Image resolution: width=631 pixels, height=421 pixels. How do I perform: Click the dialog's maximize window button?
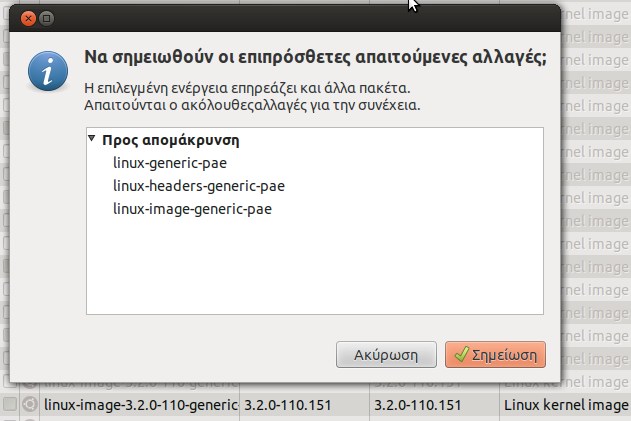click(46, 18)
